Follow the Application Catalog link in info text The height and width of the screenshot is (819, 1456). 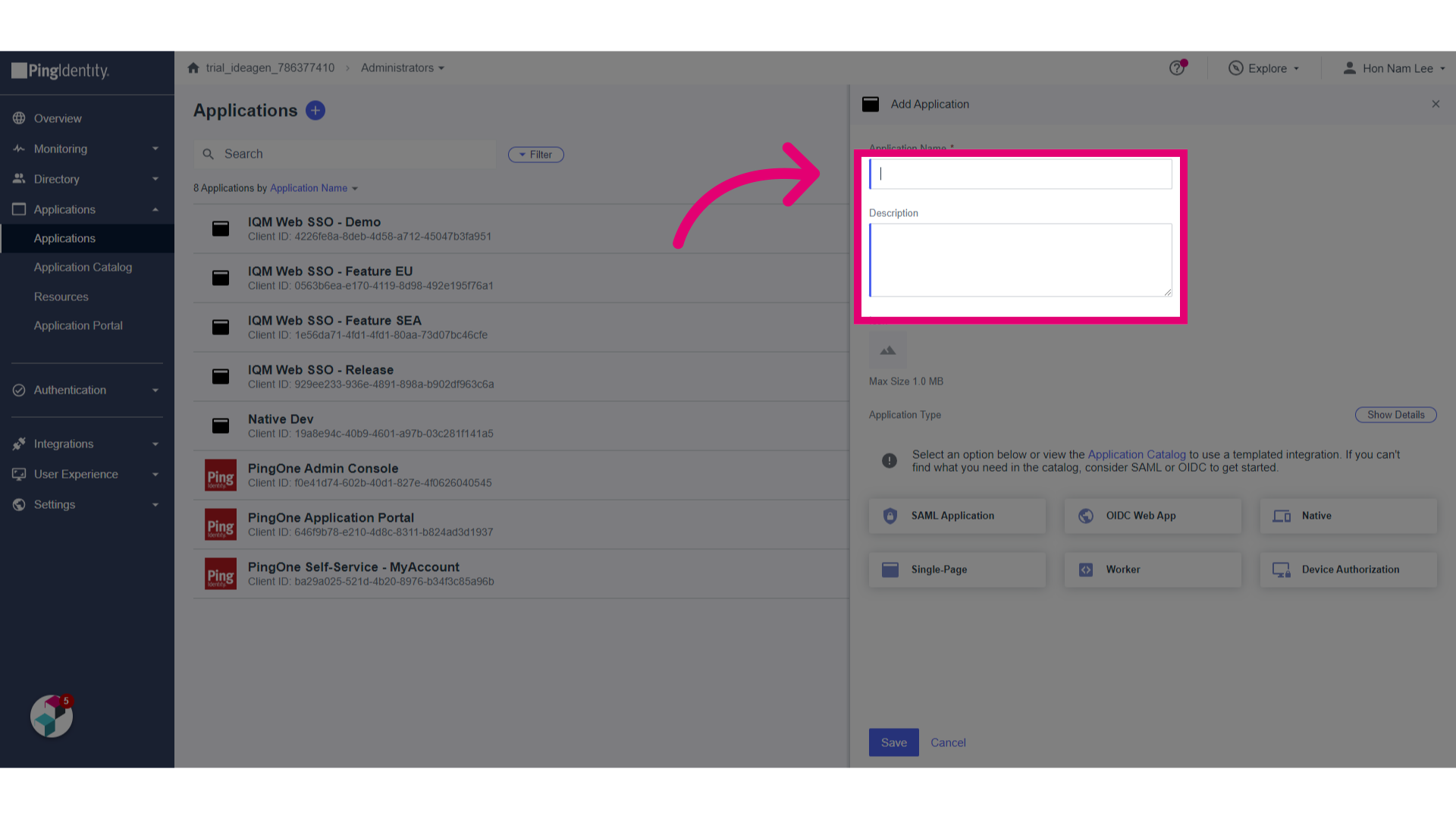(1137, 454)
